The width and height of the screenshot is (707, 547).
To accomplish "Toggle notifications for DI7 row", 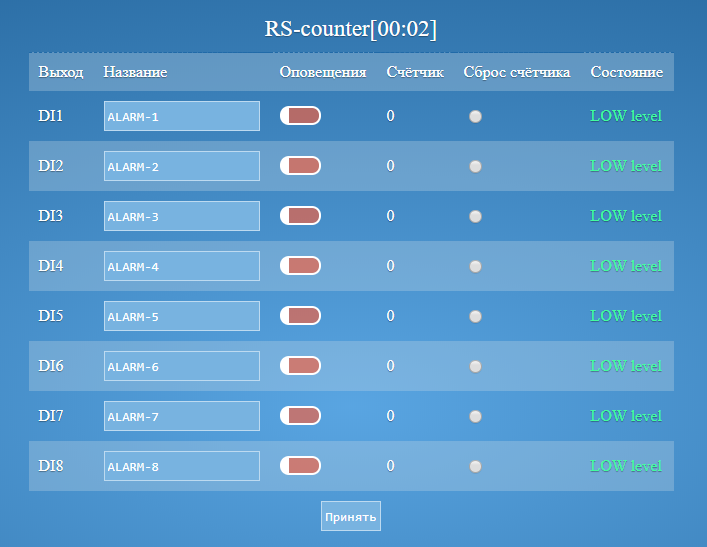I will tap(300, 416).
